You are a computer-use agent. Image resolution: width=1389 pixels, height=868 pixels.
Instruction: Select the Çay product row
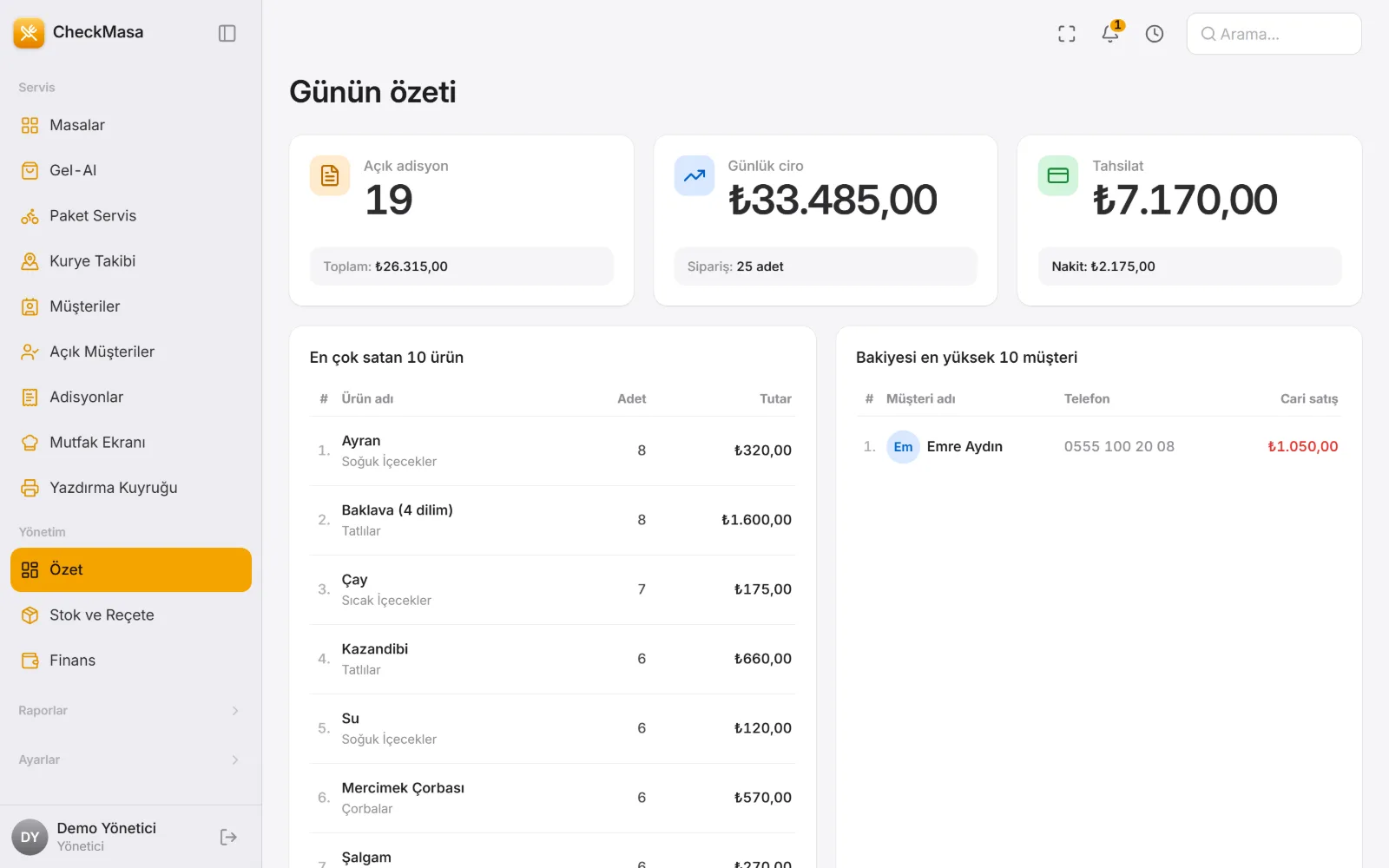point(552,589)
